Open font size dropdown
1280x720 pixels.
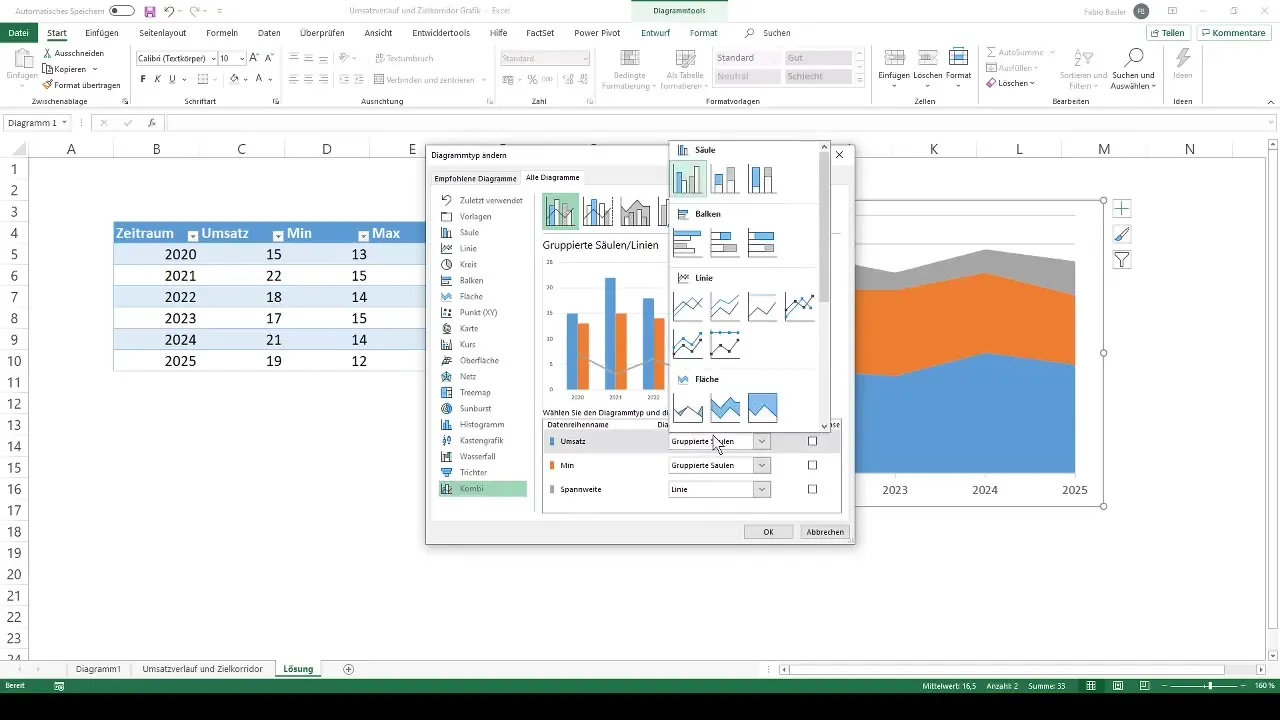pos(241,59)
